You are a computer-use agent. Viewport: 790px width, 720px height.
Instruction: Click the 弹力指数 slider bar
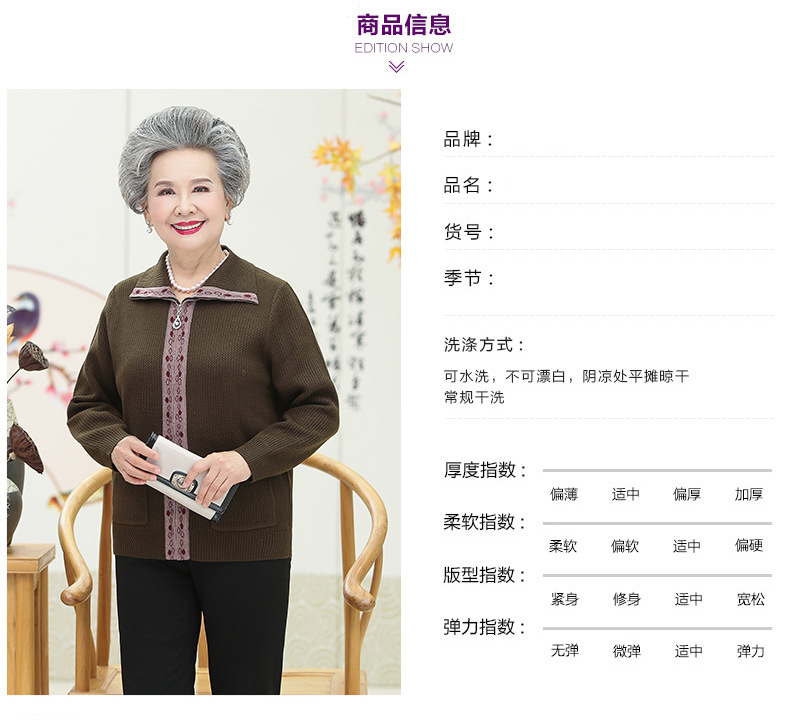click(657, 628)
